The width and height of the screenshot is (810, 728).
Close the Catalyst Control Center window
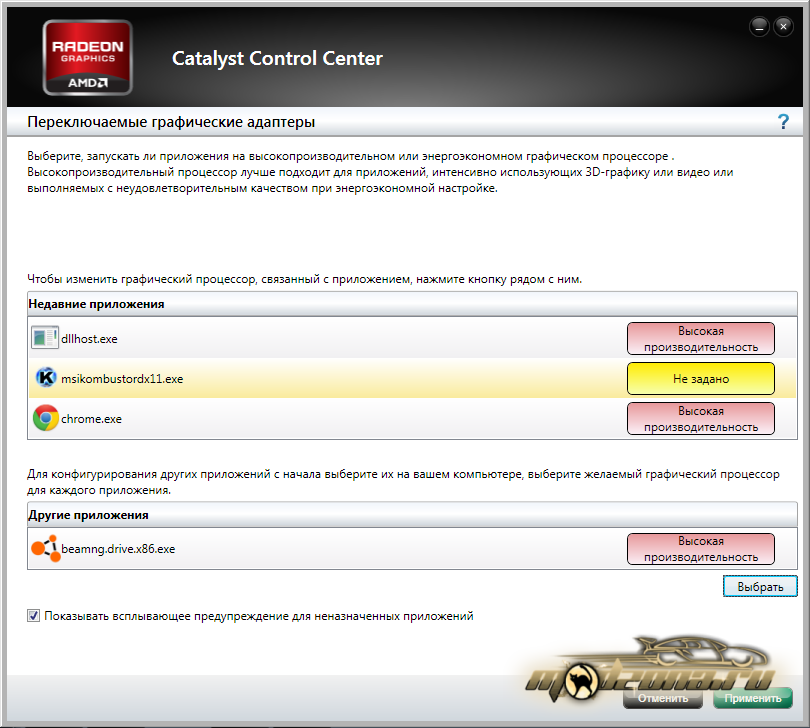783,26
